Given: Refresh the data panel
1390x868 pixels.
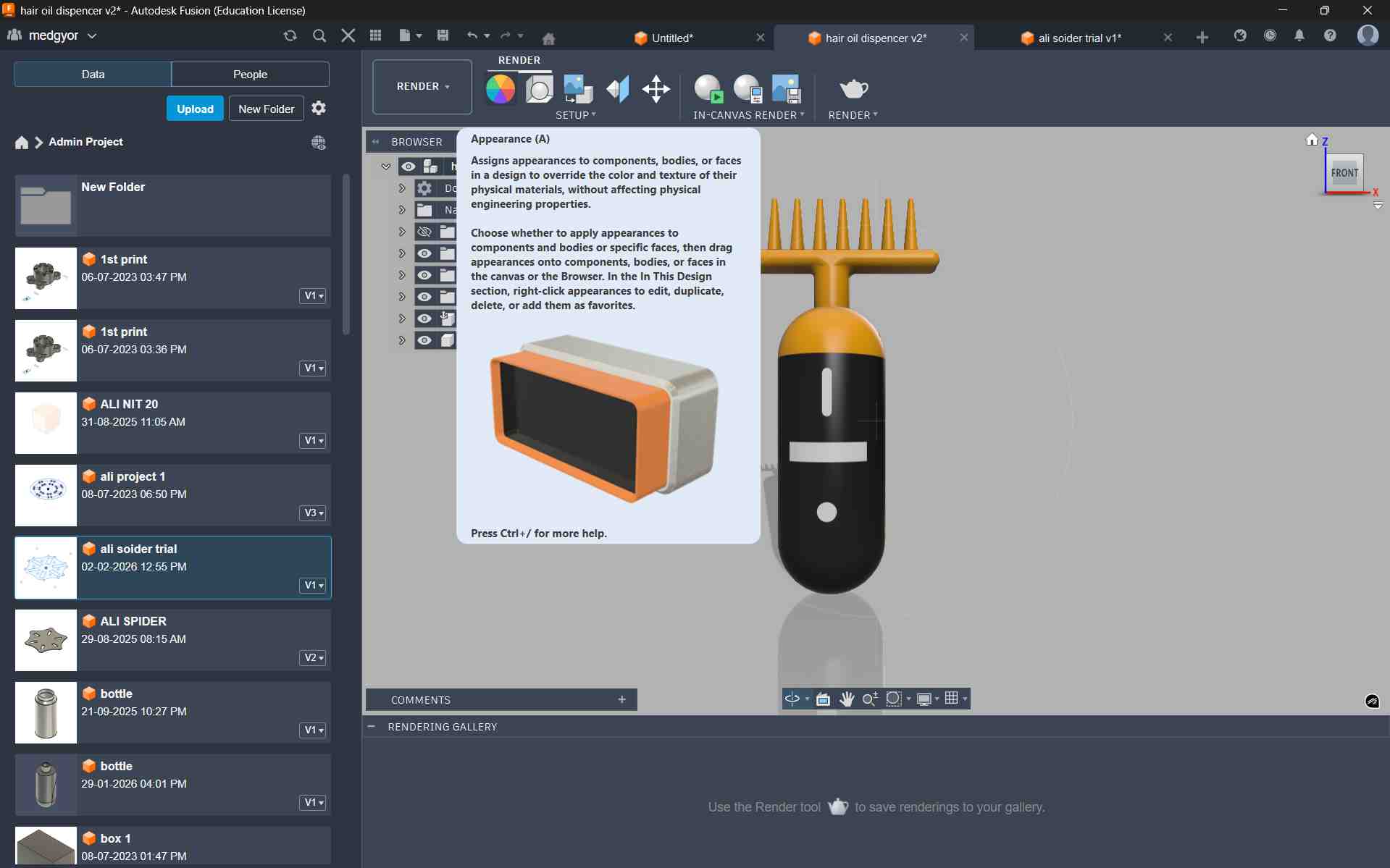Looking at the screenshot, I should click(x=290, y=35).
